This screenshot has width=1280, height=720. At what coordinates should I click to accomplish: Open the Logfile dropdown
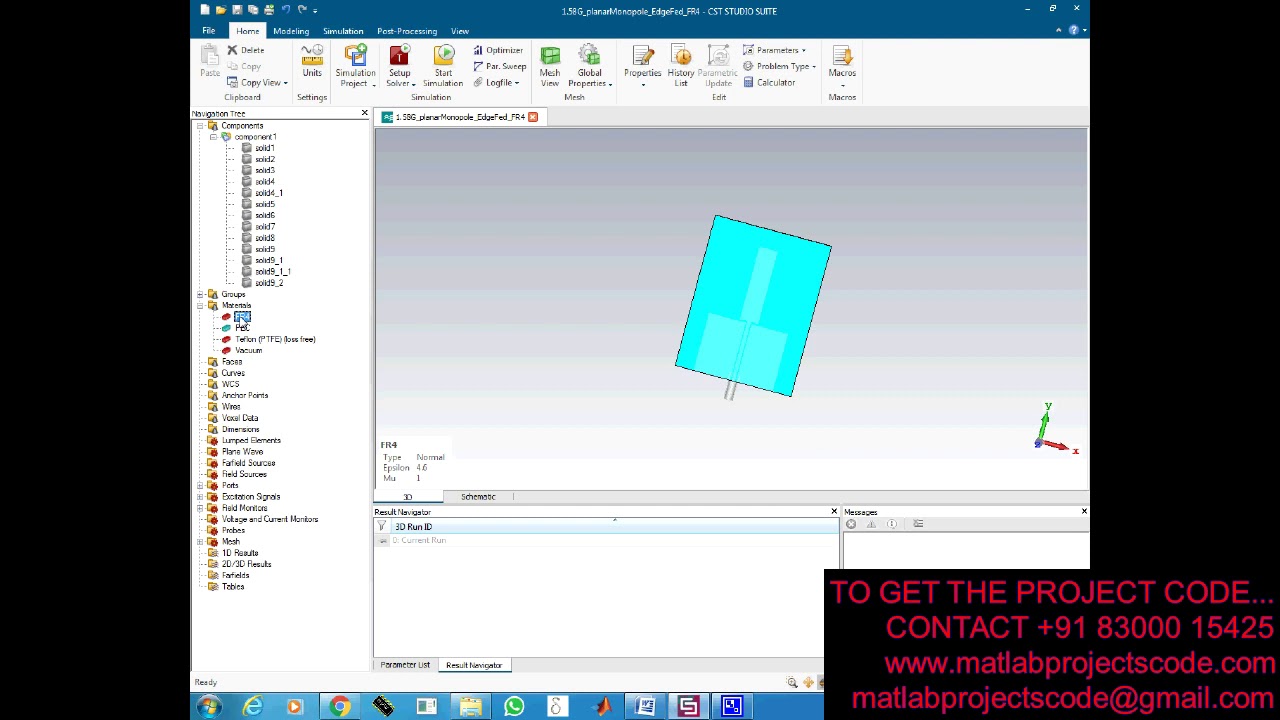click(496, 83)
